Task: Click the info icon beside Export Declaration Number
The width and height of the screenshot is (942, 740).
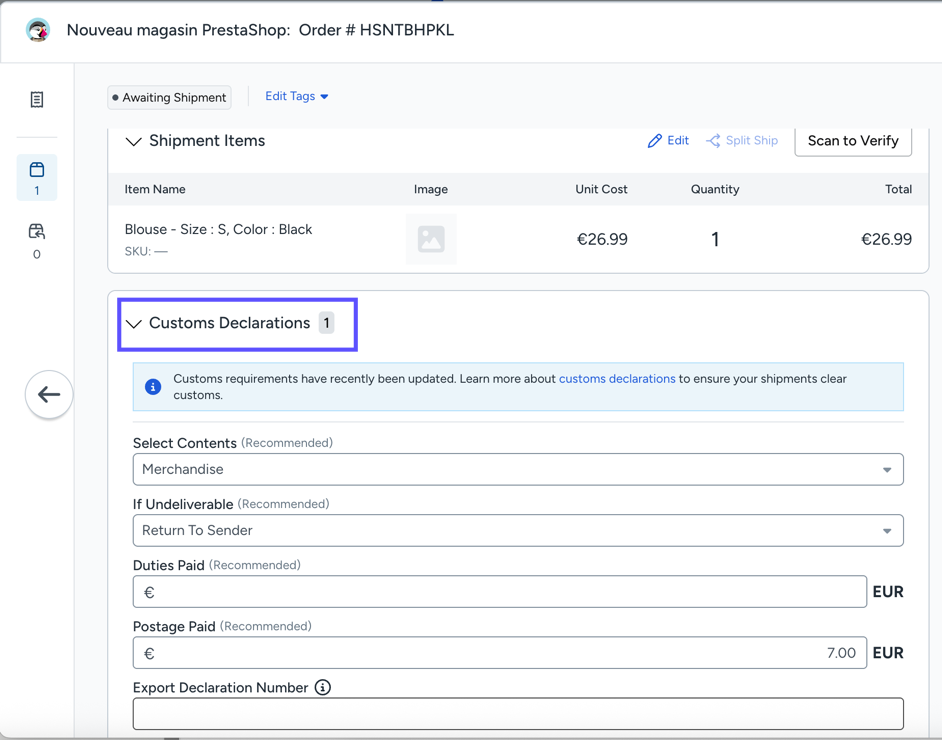Action: tap(323, 687)
